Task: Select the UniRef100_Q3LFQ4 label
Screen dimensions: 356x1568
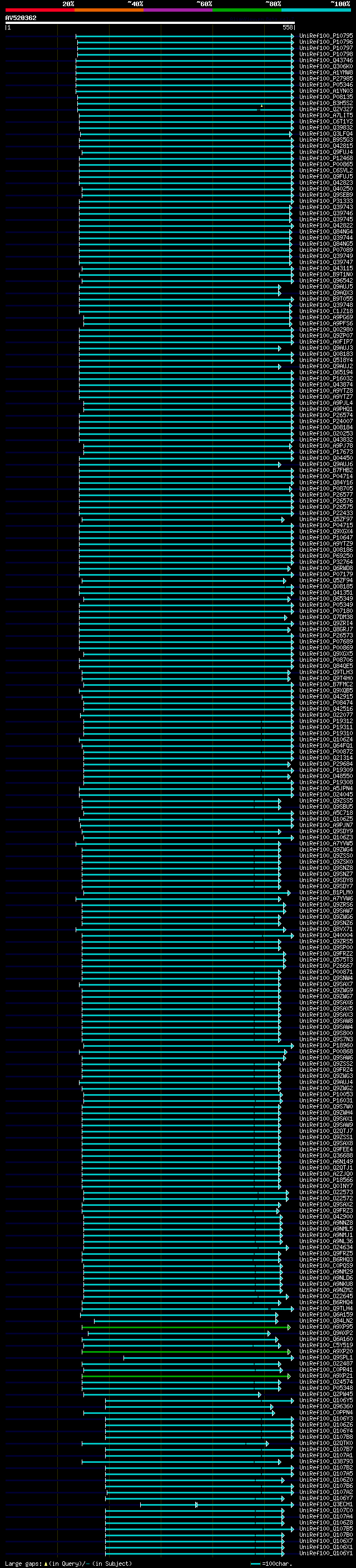Action: [x=326, y=134]
